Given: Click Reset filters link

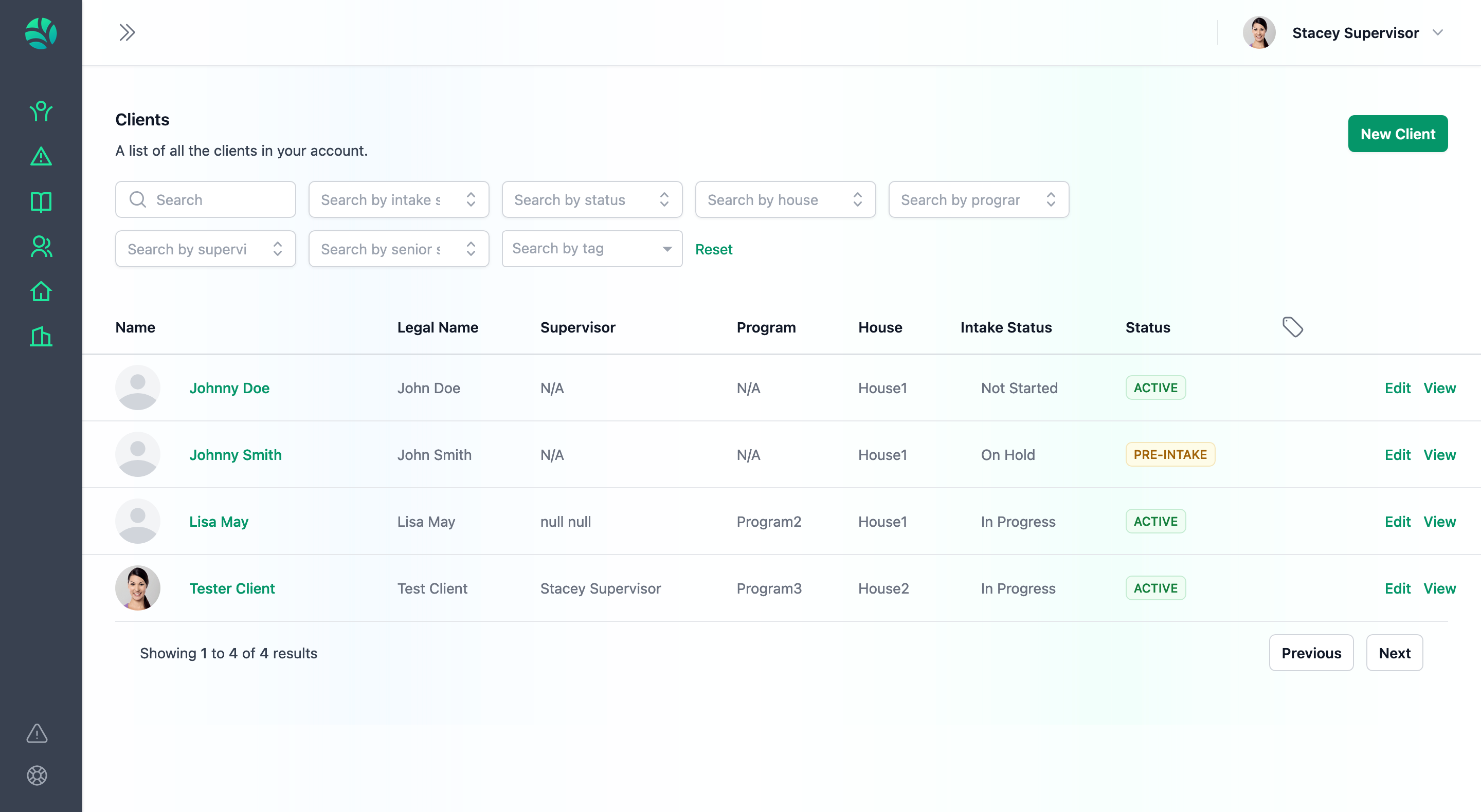Looking at the screenshot, I should pos(713,249).
